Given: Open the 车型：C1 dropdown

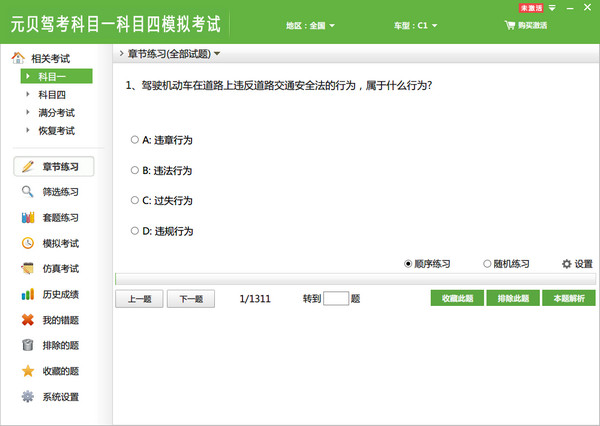Looking at the screenshot, I should [411, 25].
